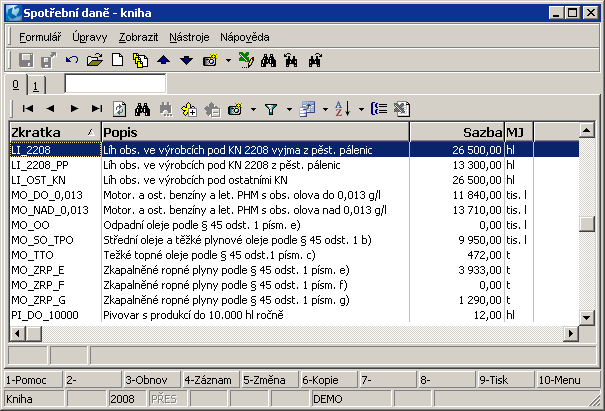Click 6-Kopie function key button

(329, 380)
